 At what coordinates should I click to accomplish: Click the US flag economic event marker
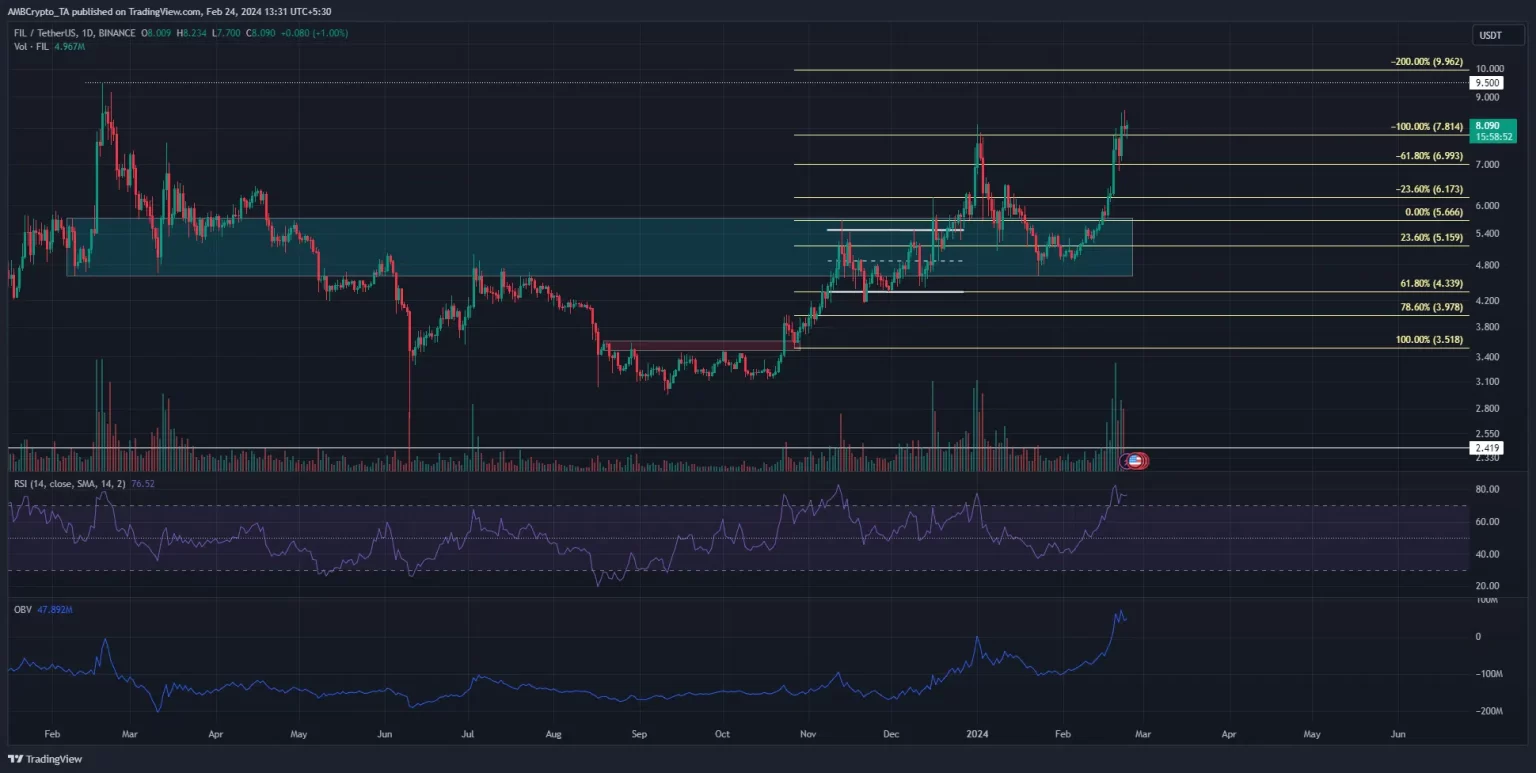tap(1134, 461)
